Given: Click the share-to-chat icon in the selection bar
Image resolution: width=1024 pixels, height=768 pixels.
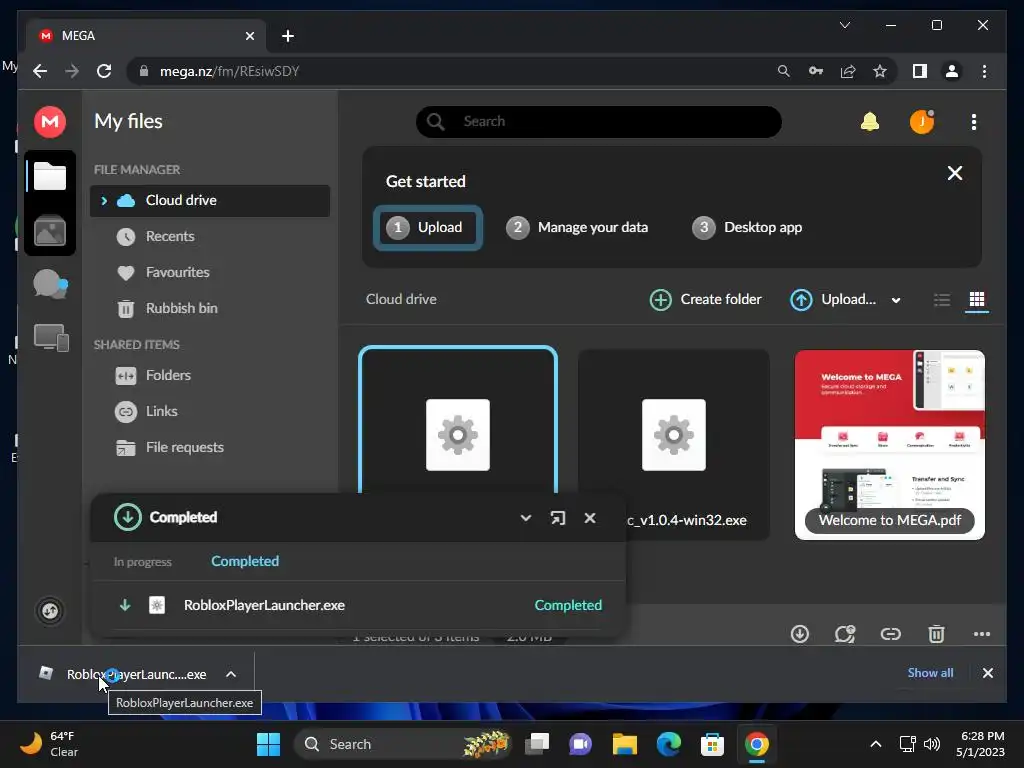Looking at the screenshot, I should click(844, 634).
